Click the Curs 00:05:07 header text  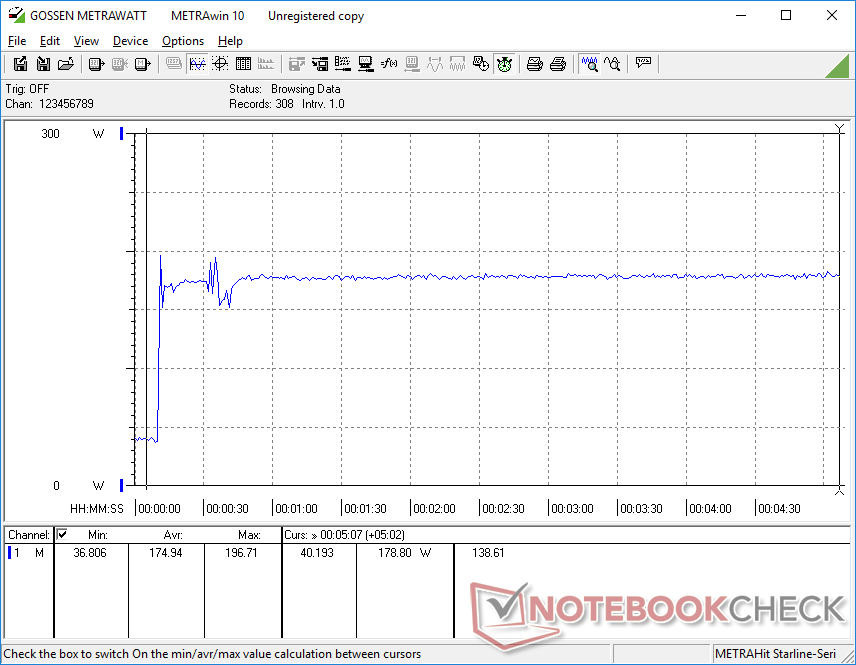pos(344,535)
